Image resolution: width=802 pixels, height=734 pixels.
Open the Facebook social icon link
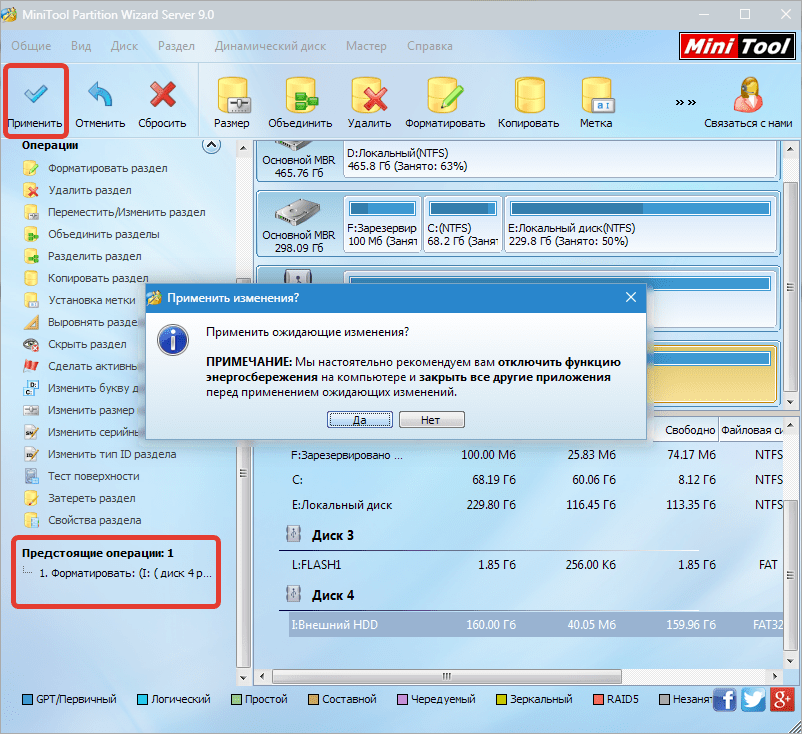click(x=726, y=699)
